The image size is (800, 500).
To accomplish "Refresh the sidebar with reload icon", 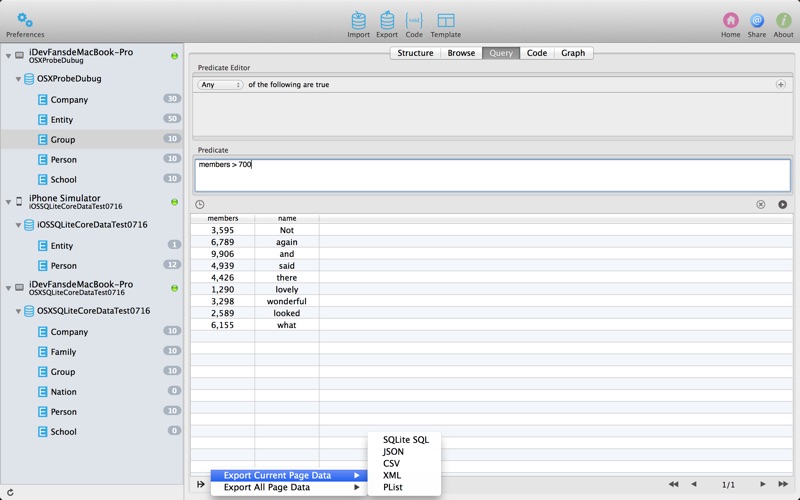I will coord(10,492).
